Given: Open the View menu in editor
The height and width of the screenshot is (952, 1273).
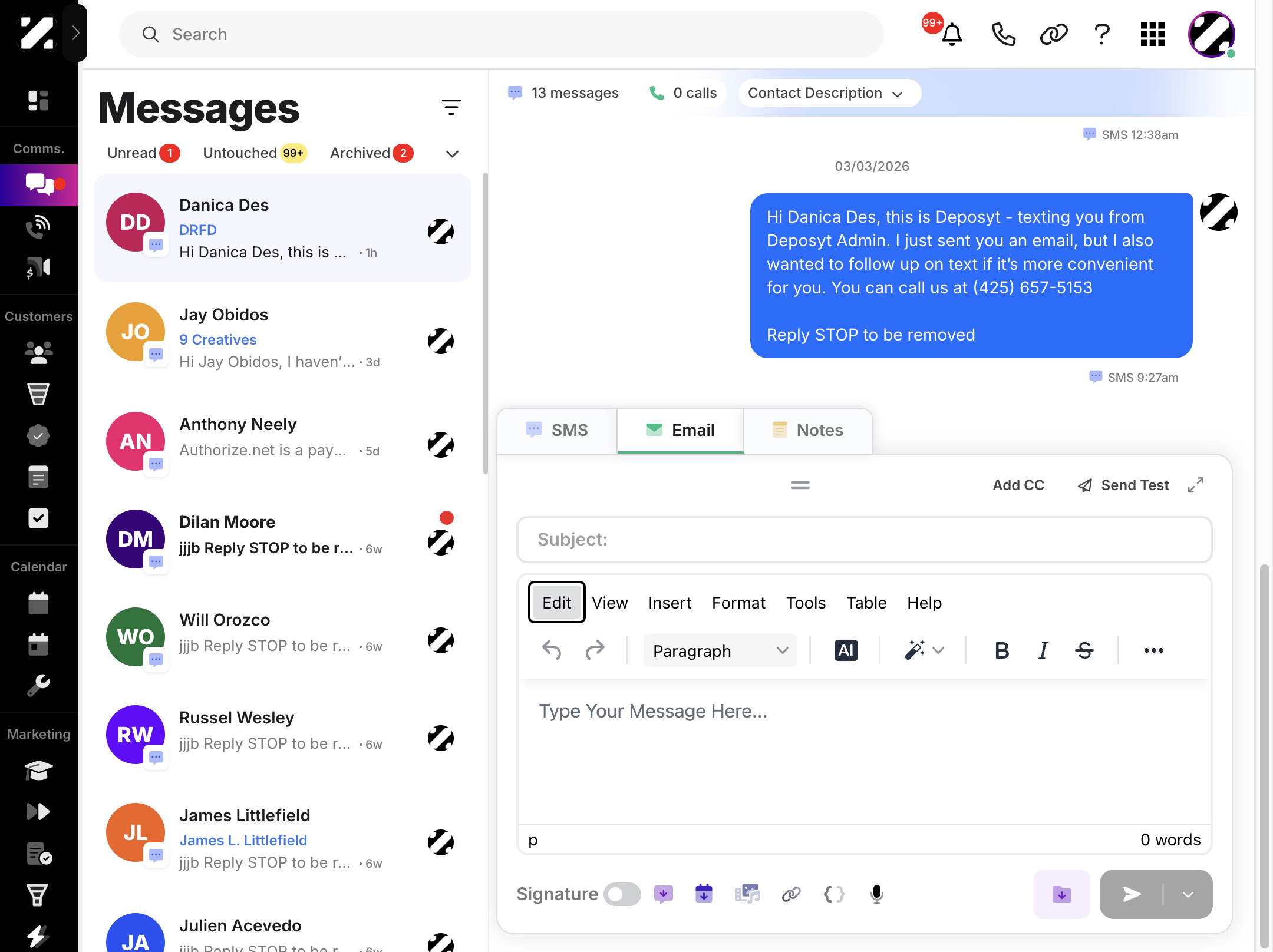Looking at the screenshot, I should (x=609, y=603).
